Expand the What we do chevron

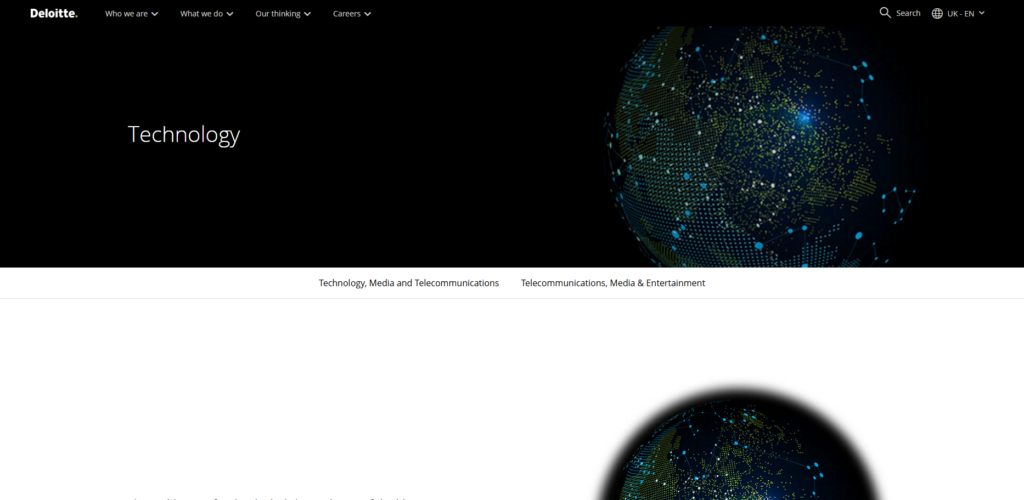[x=230, y=14]
